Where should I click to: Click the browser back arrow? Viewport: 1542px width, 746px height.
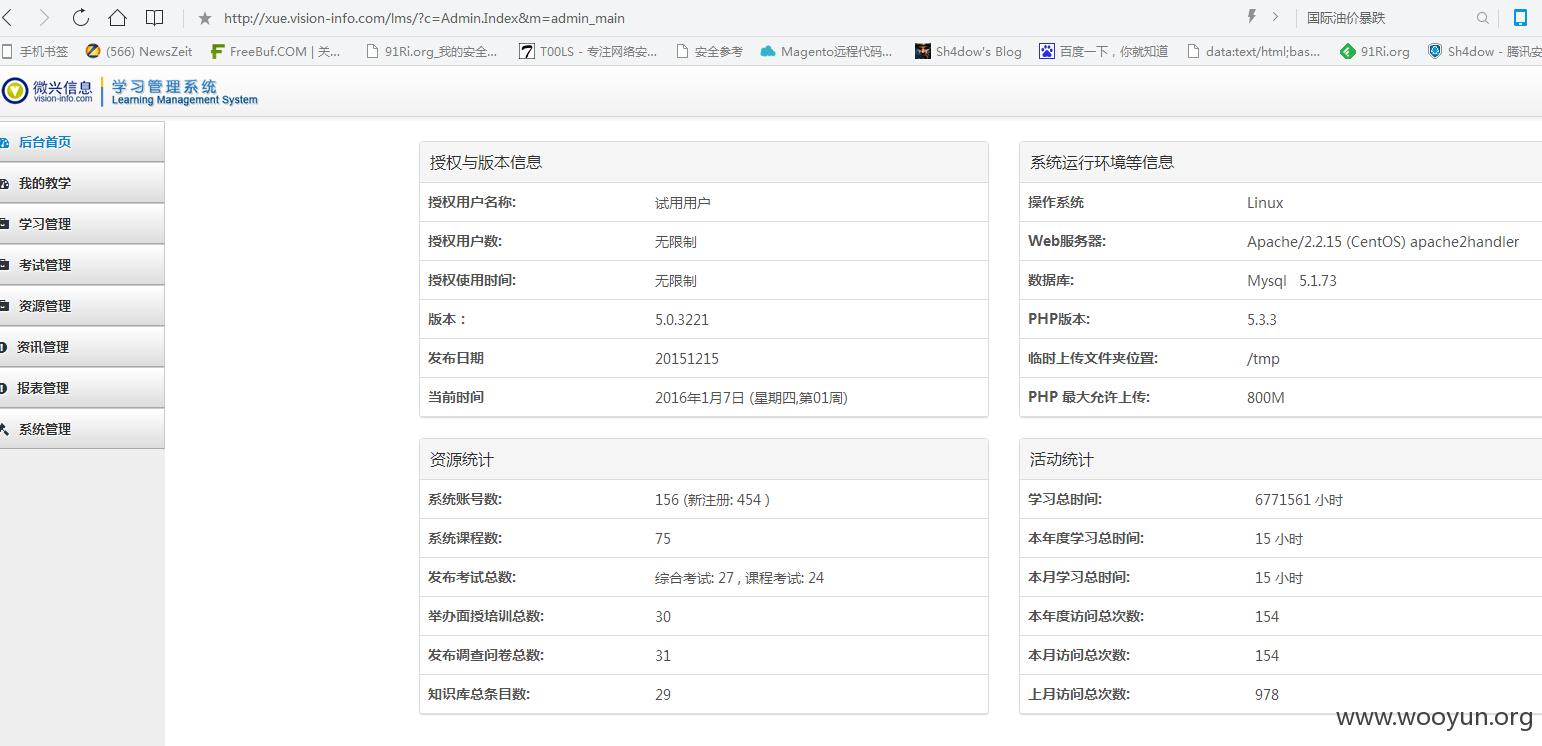point(8,17)
